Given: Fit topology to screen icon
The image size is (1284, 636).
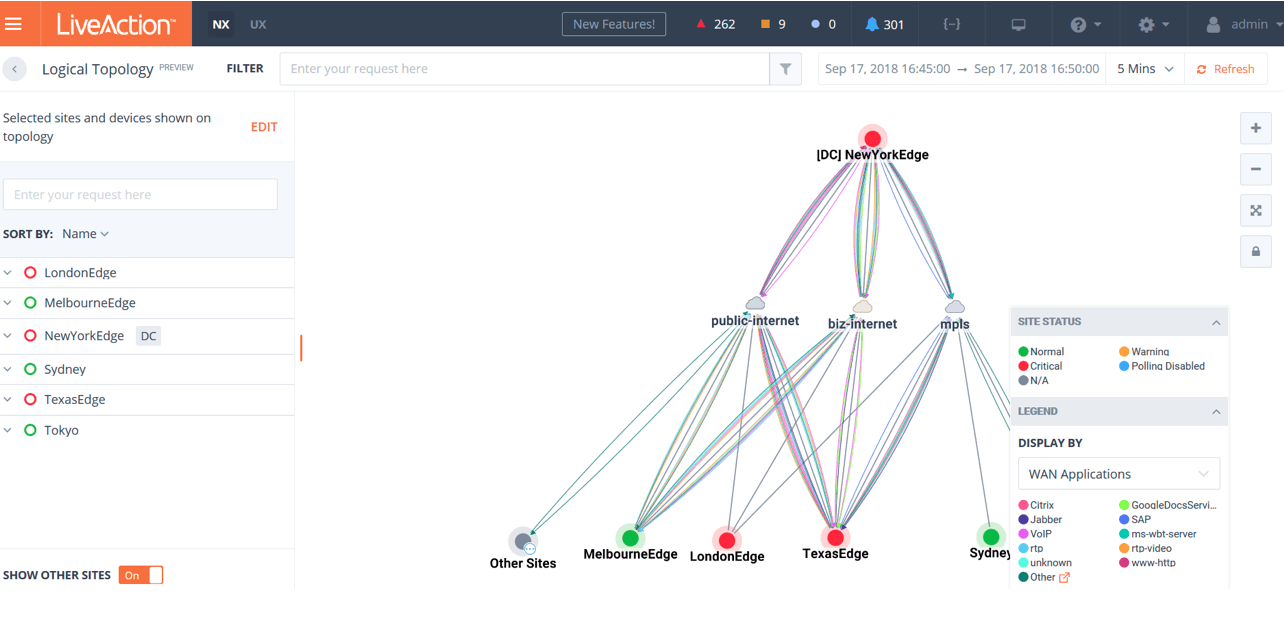Looking at the screenshot, I should coord(1256,211).
